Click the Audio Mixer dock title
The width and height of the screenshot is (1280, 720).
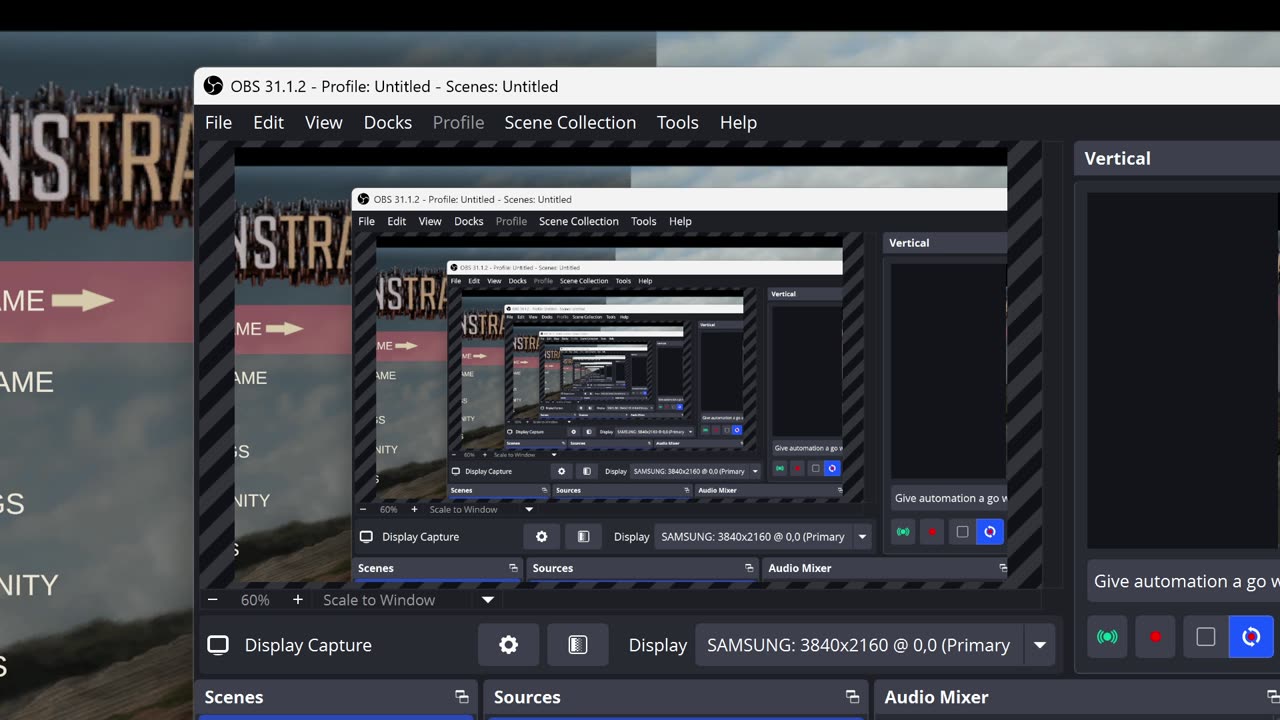point(937,697)
